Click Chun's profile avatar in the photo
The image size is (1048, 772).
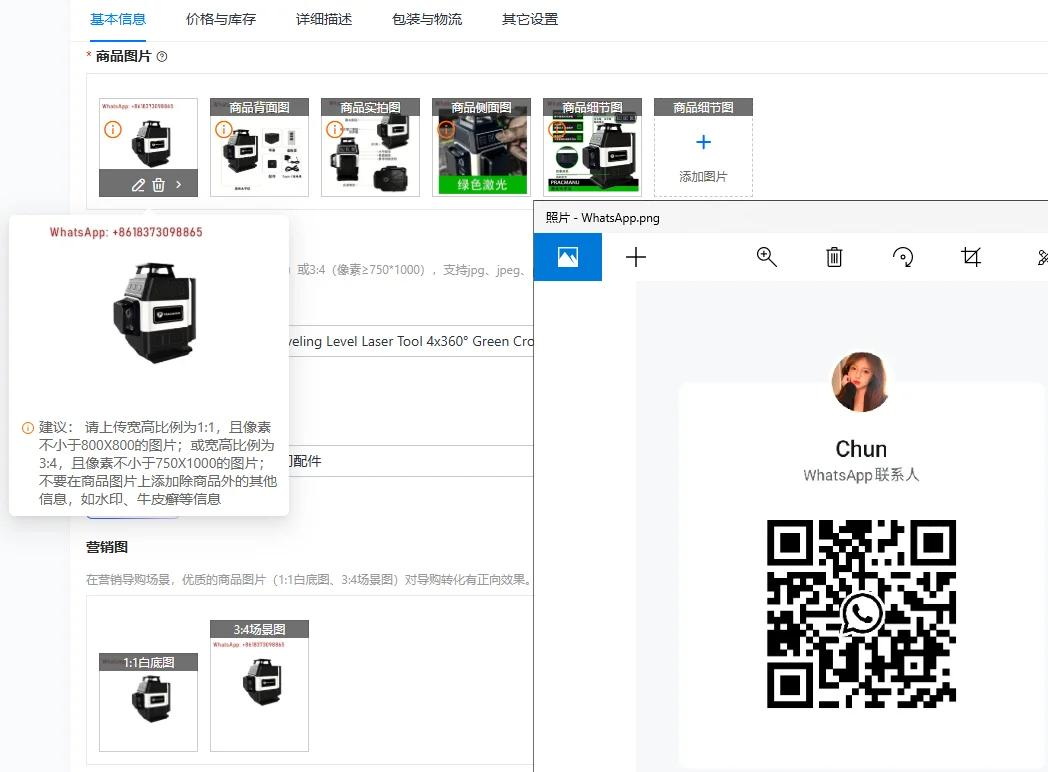861,382
